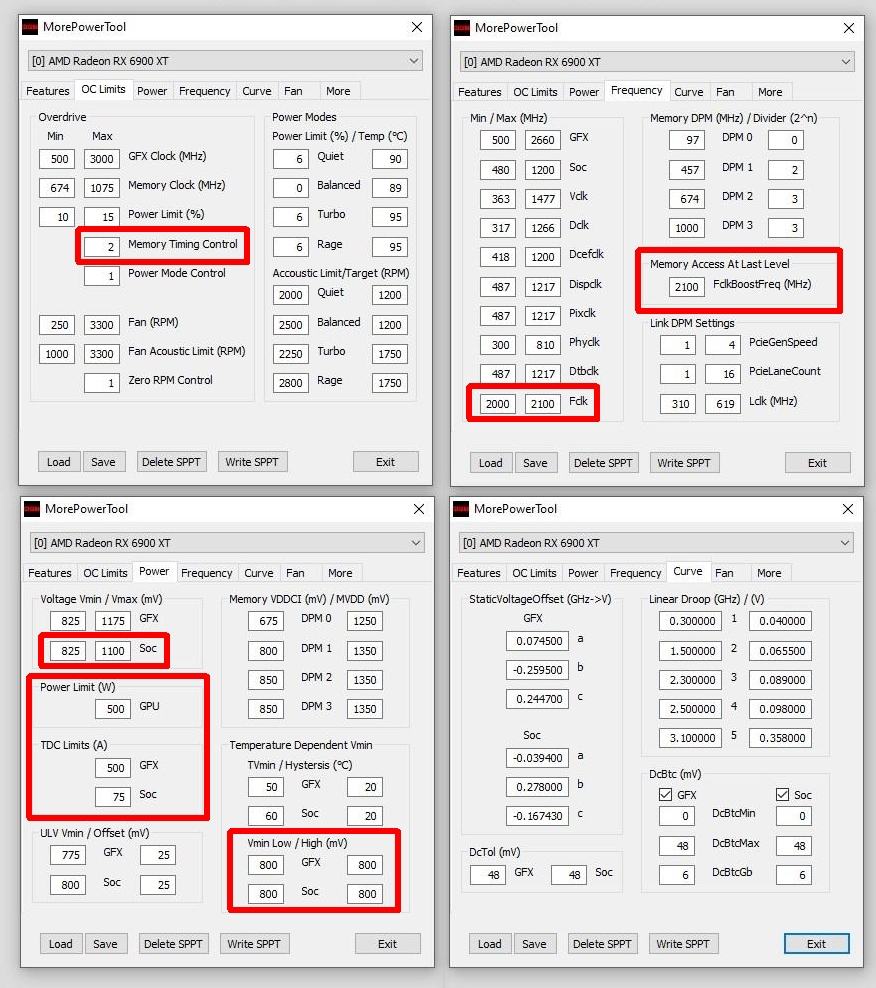Select the GFX Clock max field showing 3000
The height and width of the screenshot is (988, 876).
click(x=101, y=159)
